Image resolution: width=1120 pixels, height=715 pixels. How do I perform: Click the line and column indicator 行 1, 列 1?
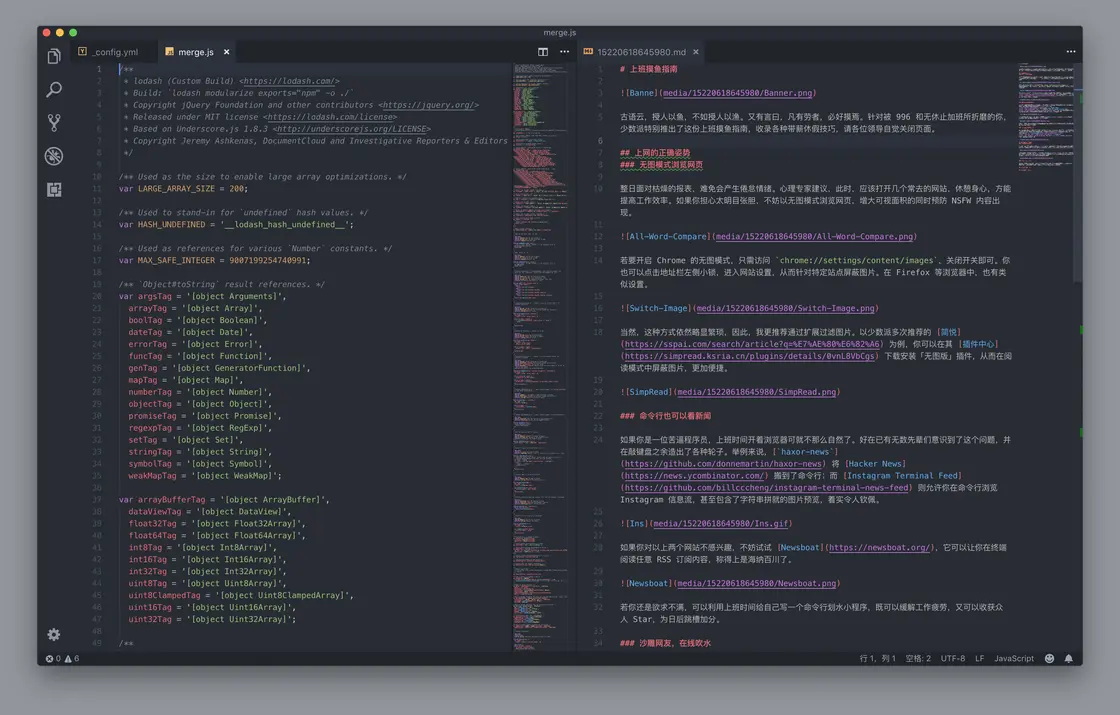[877, 659]
